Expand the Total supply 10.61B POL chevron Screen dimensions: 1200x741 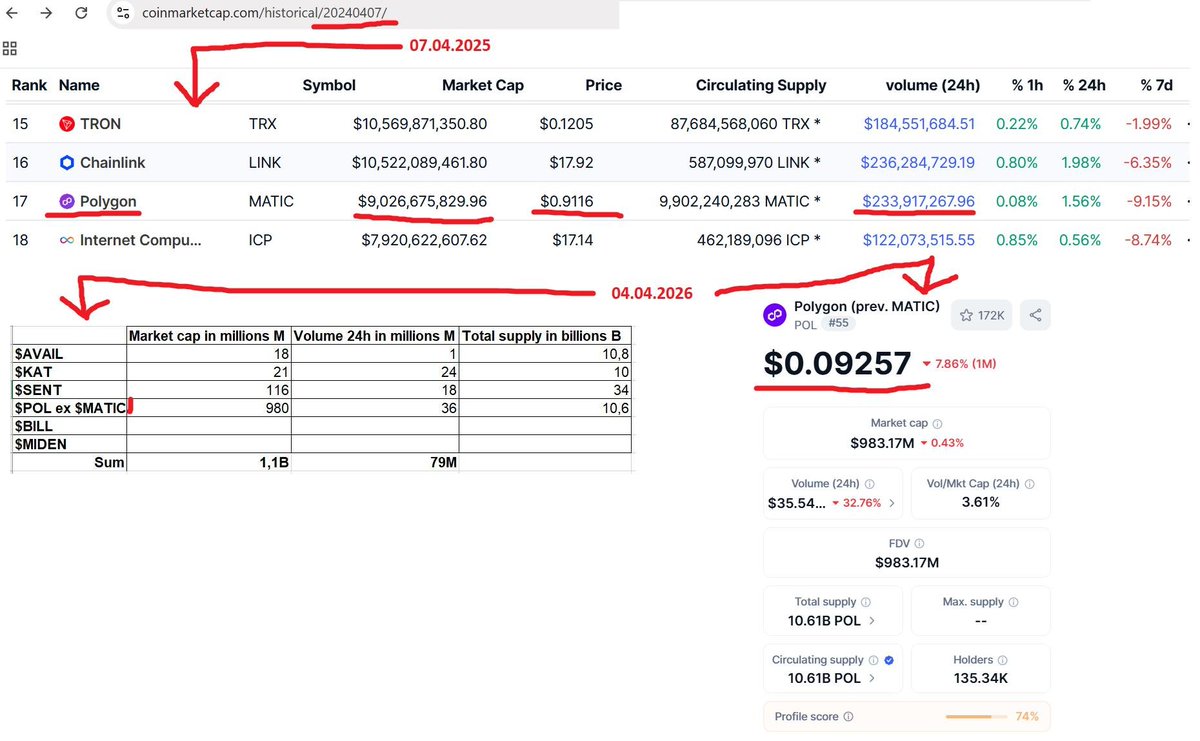(x=872, y=621)
